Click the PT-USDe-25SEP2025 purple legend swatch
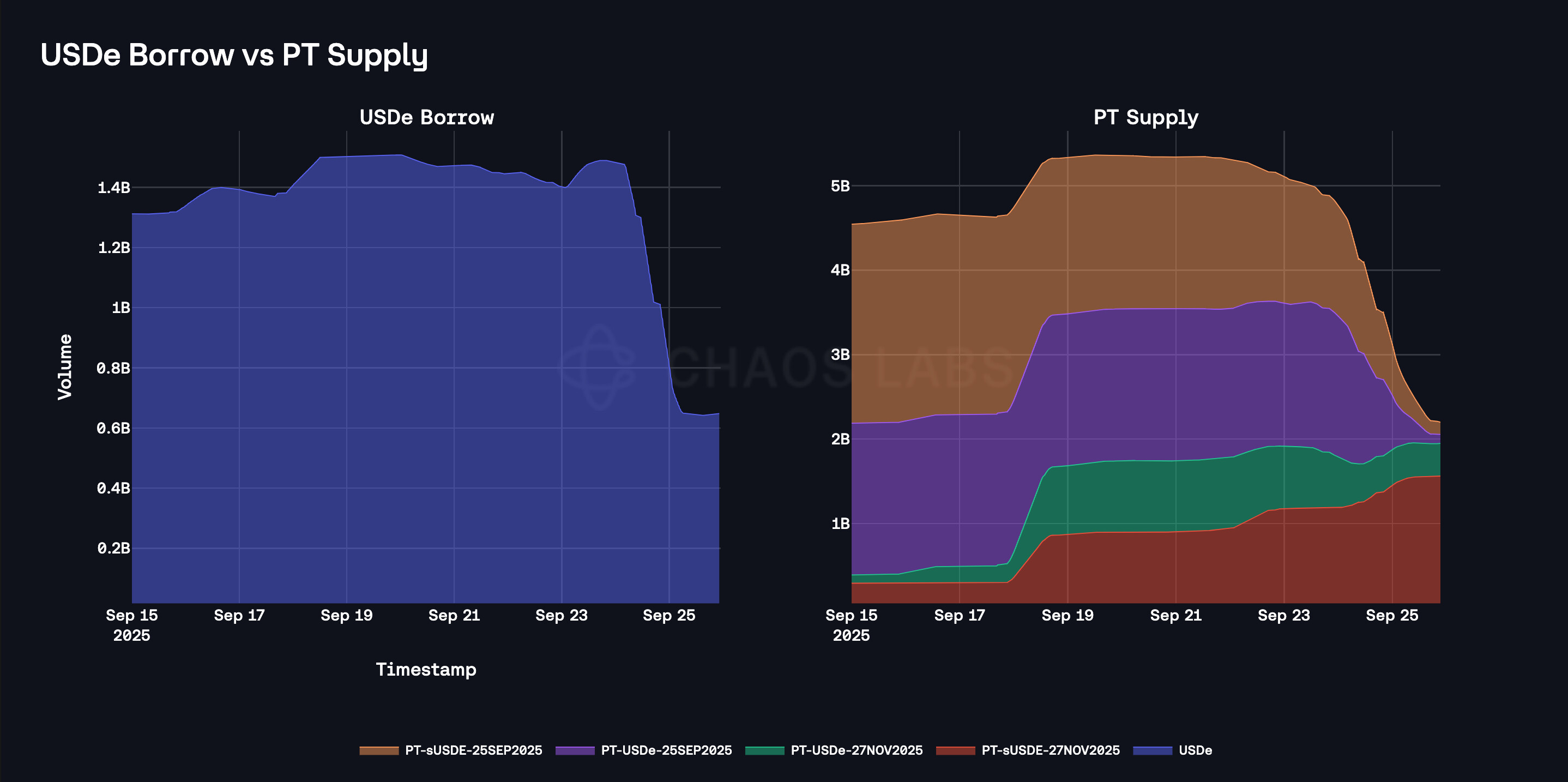This screenshot has height=782, width=1568. (x=575, y=750)
